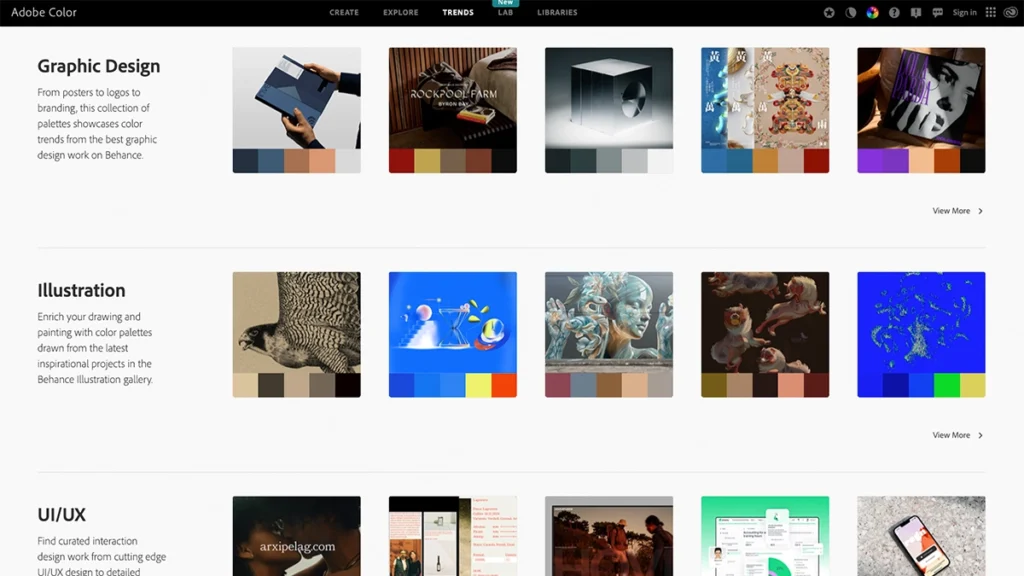Select the Trends tab

(458, 12)
